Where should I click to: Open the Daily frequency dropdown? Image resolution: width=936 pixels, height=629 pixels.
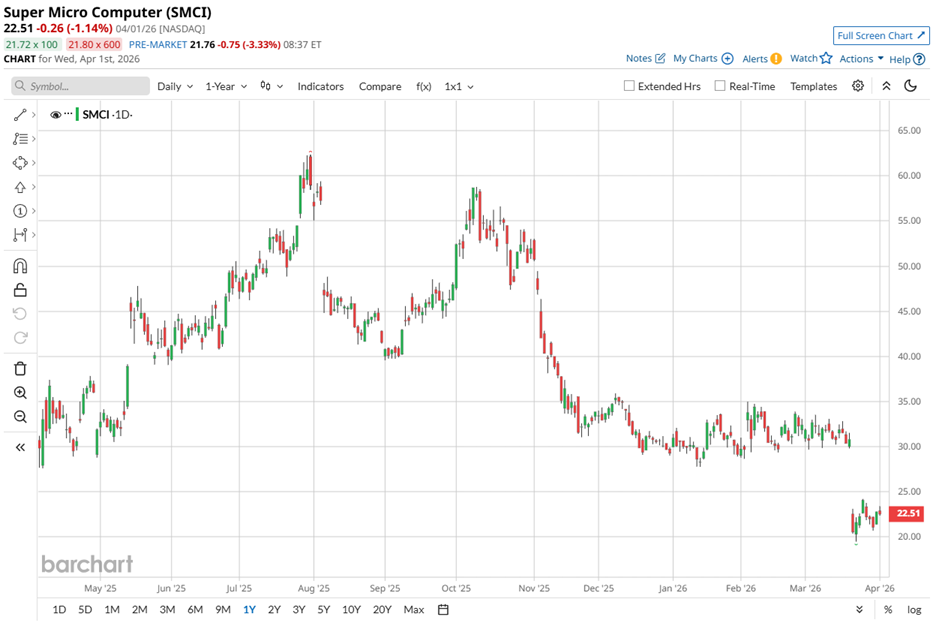[x=175, y=87]
